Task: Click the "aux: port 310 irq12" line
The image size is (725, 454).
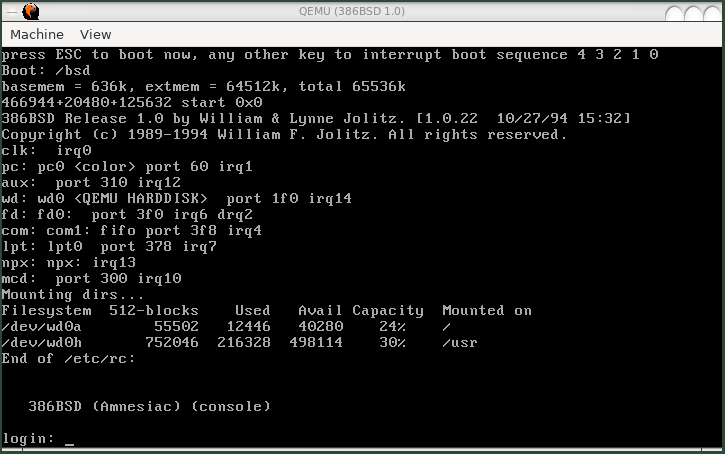Action: coord(91,183)
